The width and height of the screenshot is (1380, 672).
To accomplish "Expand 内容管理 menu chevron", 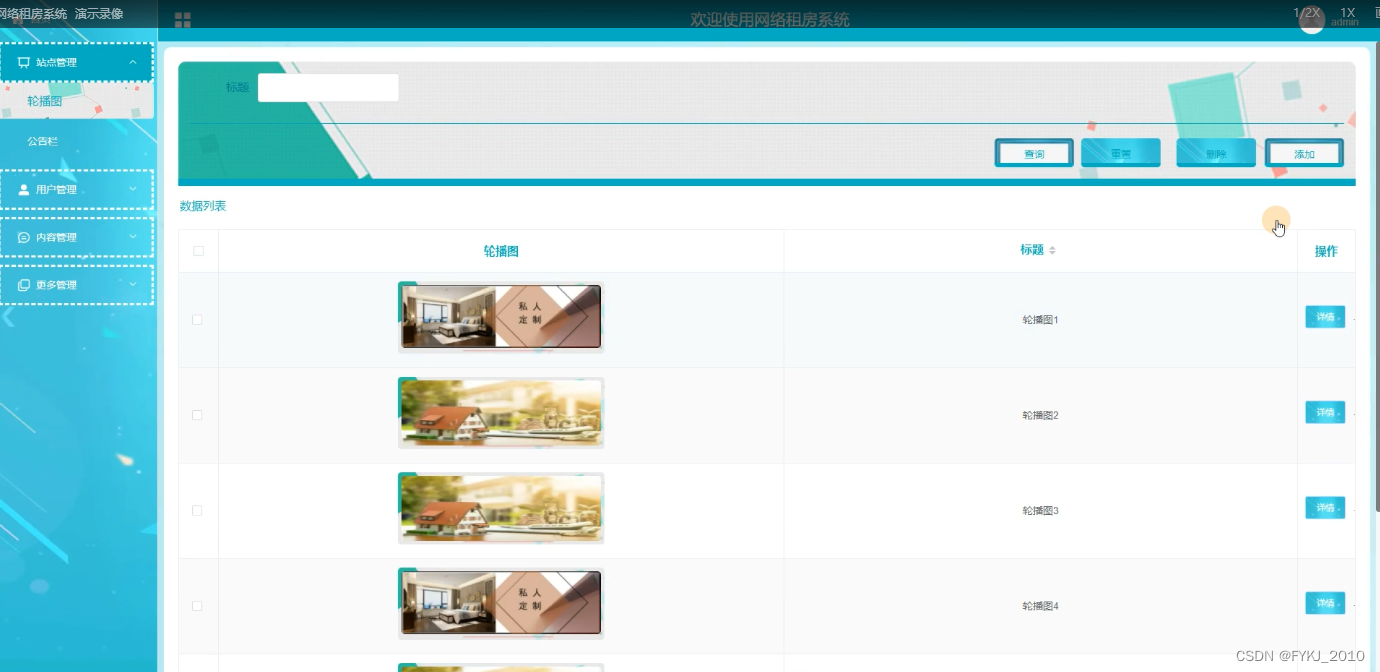I will (133, 237).
